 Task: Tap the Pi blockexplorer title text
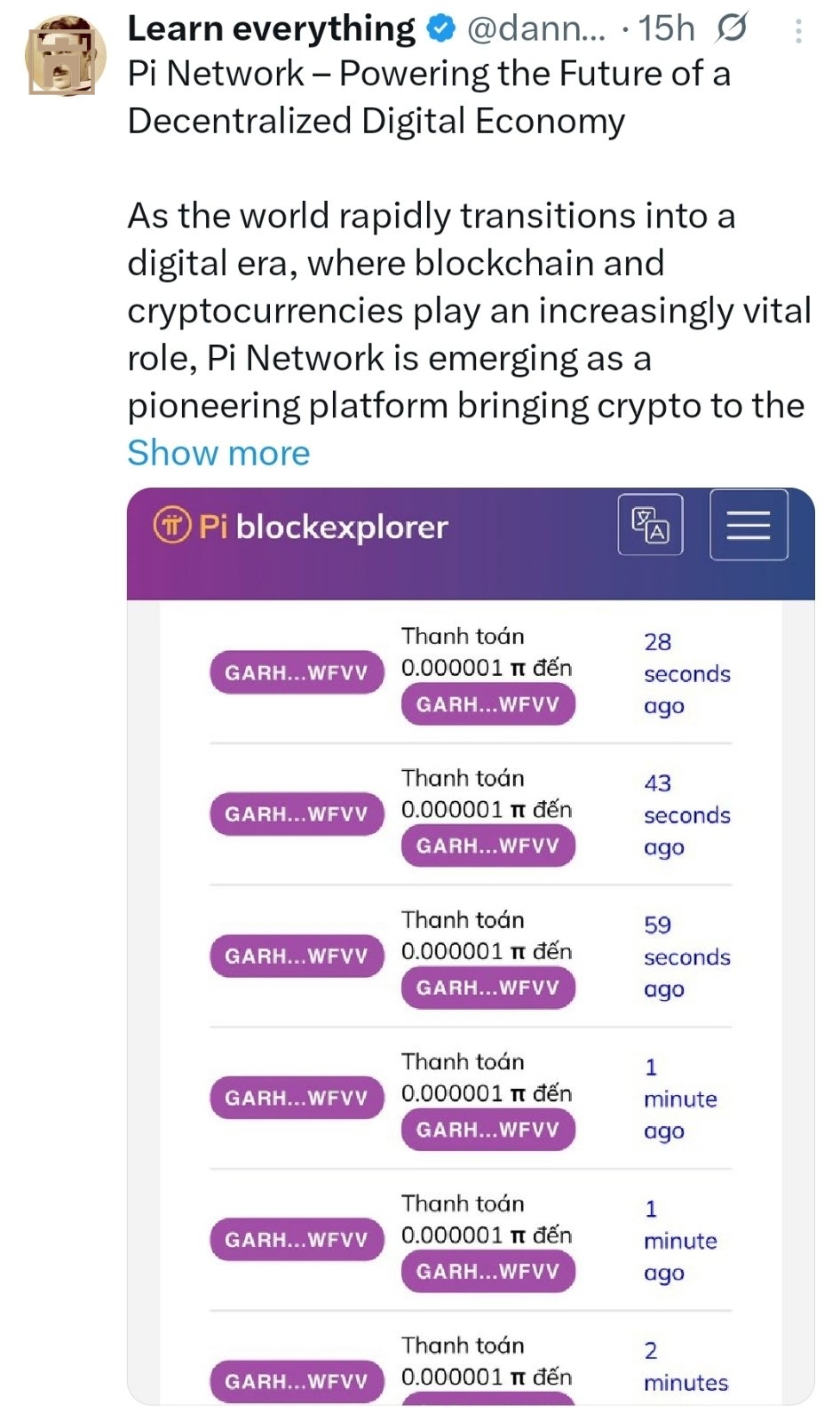[x=323, y=527]
